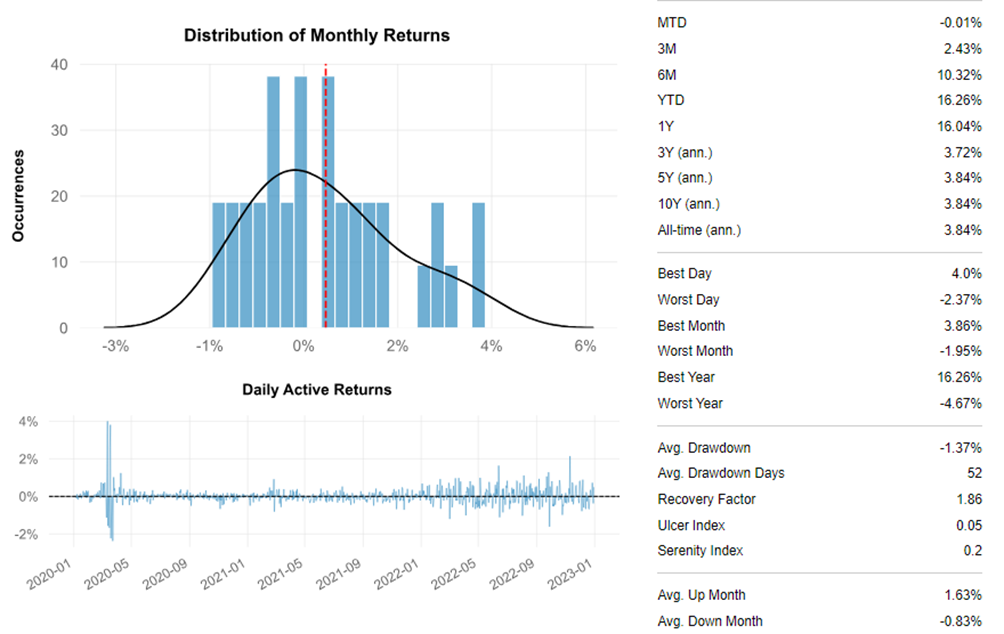
Task: Click the MTD row label
Action: point(672,22)
